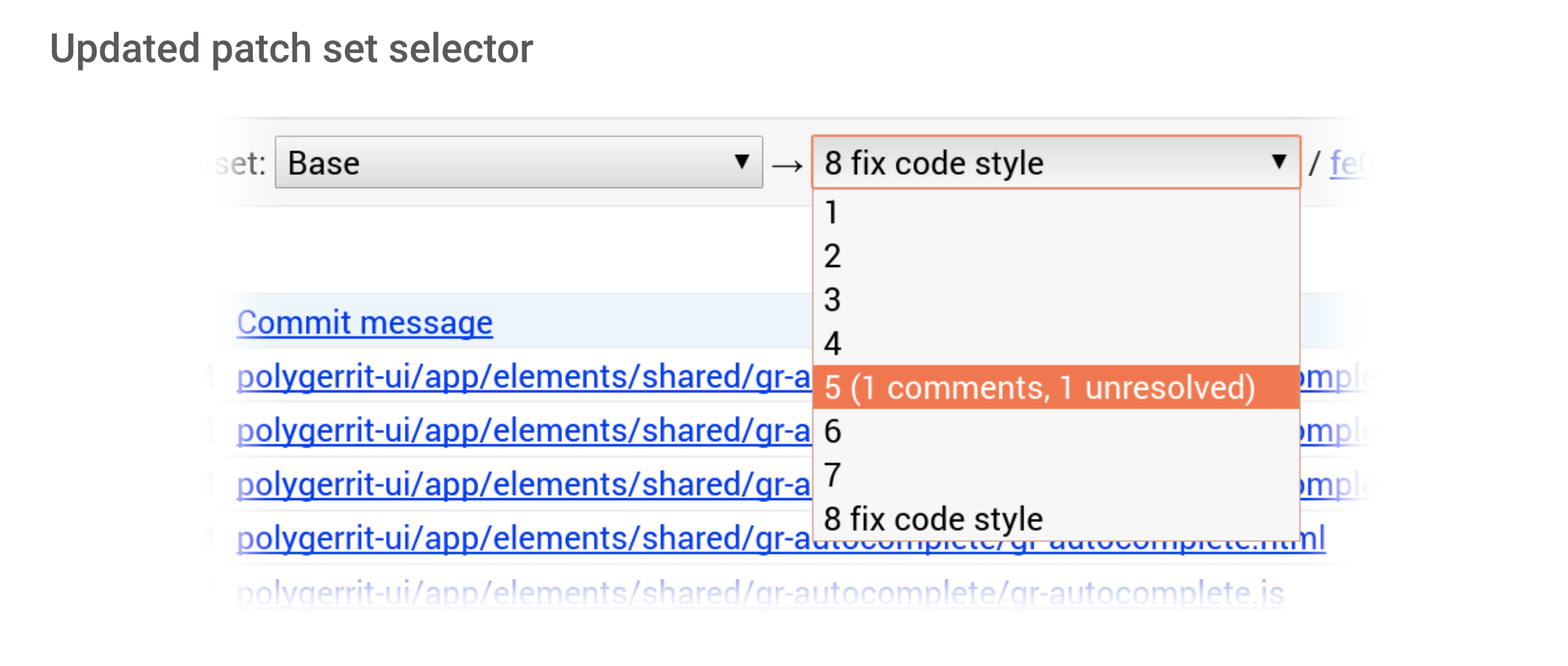1568x666 pixels.
Task: Click the 'Updated patch set selector' heading
Action: pos(291,49)
